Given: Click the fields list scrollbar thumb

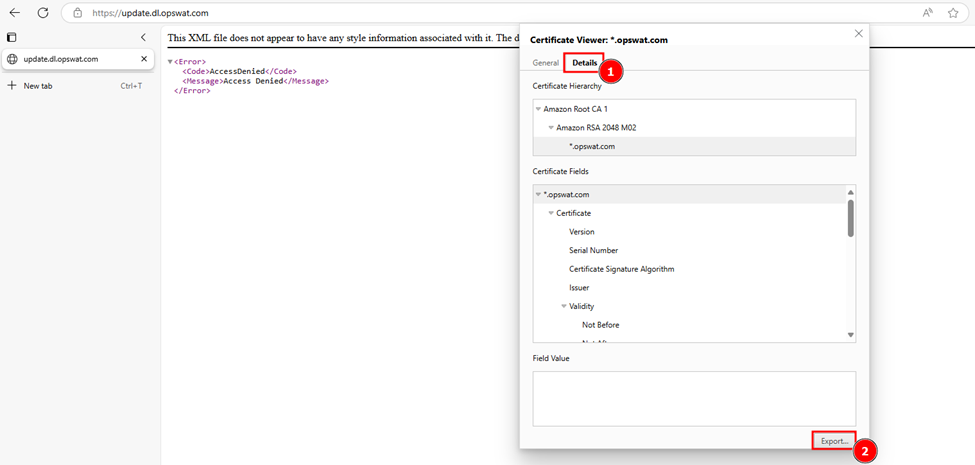Looking at the screenshot, I should click(851, 218).
